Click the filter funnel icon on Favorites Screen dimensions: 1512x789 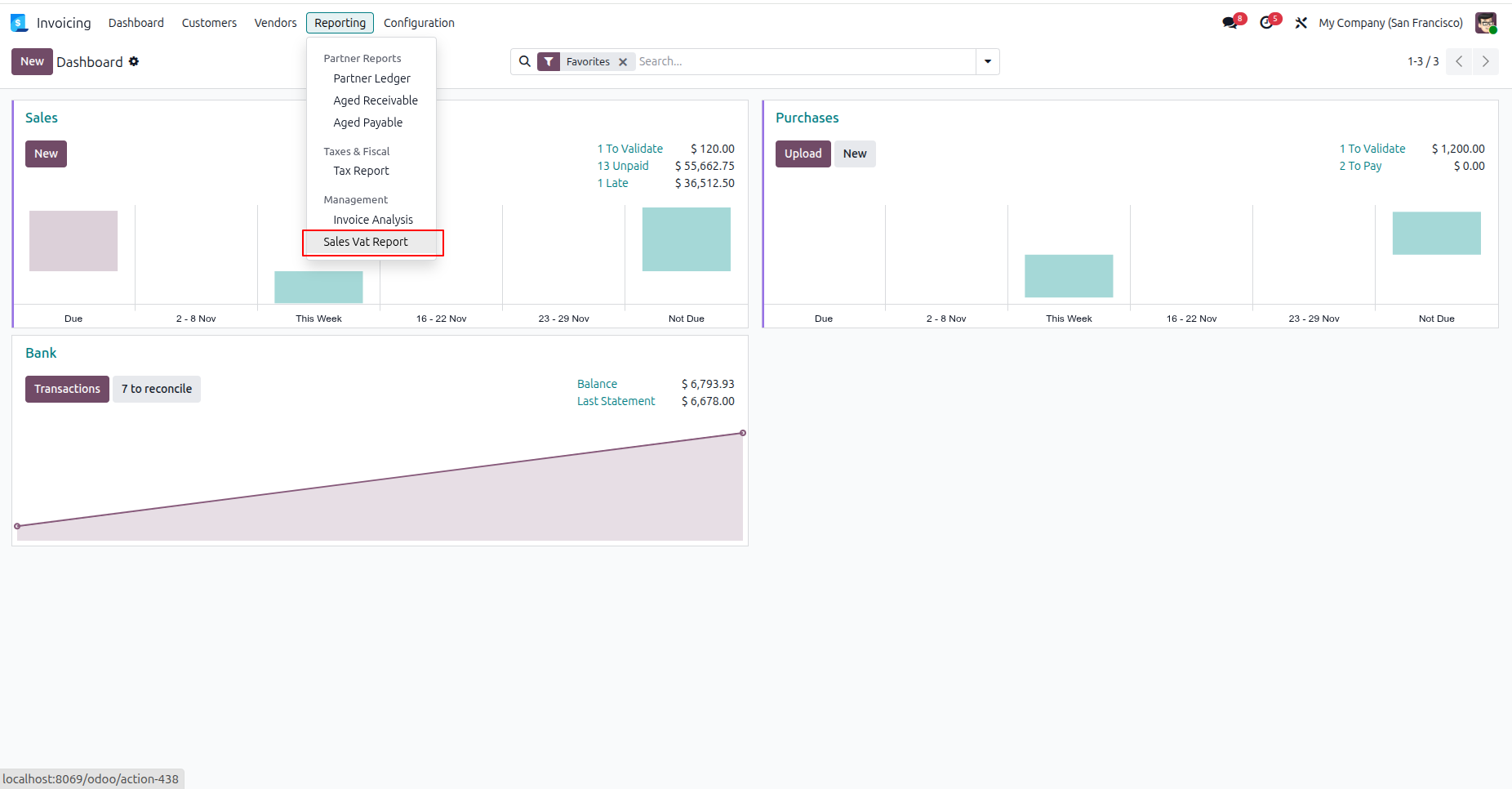pos(549,61)
